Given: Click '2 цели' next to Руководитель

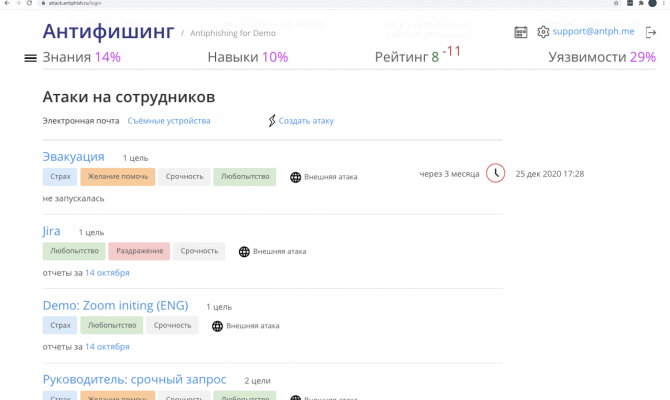Looking at the screenshot, I should [257, 381].
